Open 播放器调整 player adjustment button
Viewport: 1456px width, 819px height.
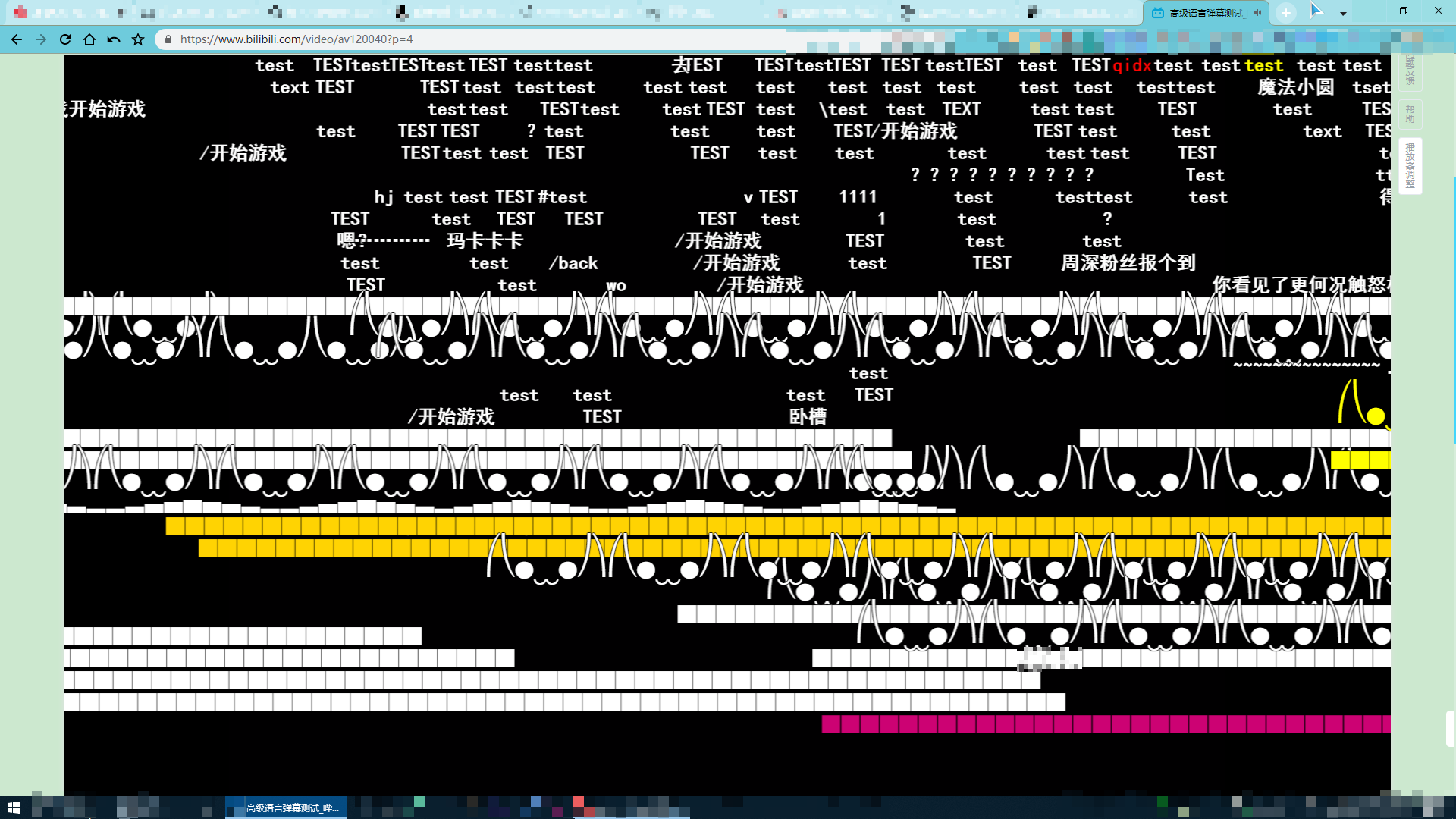click(x=1410, y=165)
